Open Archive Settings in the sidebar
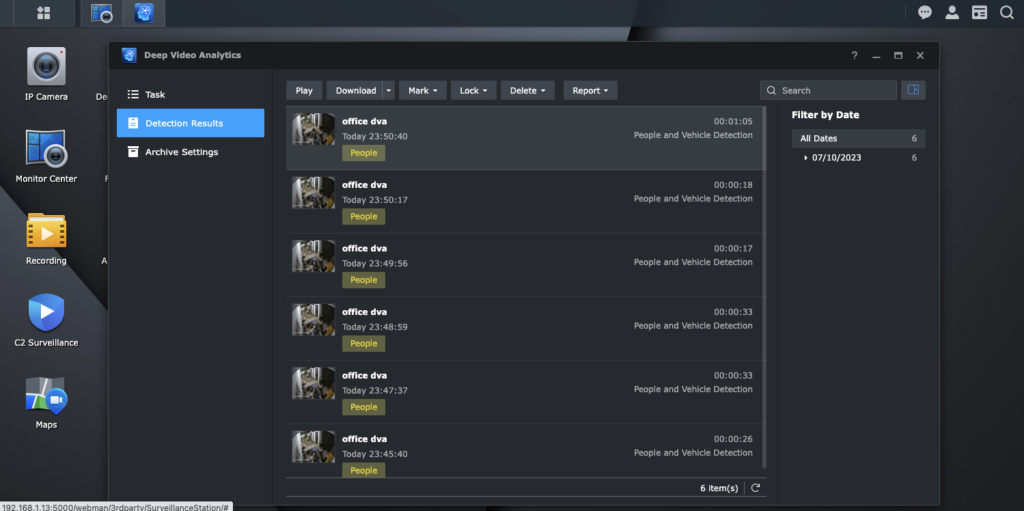Image resolution: width=1024 pixels, height=511 pixels. click(x=181, y=152)
